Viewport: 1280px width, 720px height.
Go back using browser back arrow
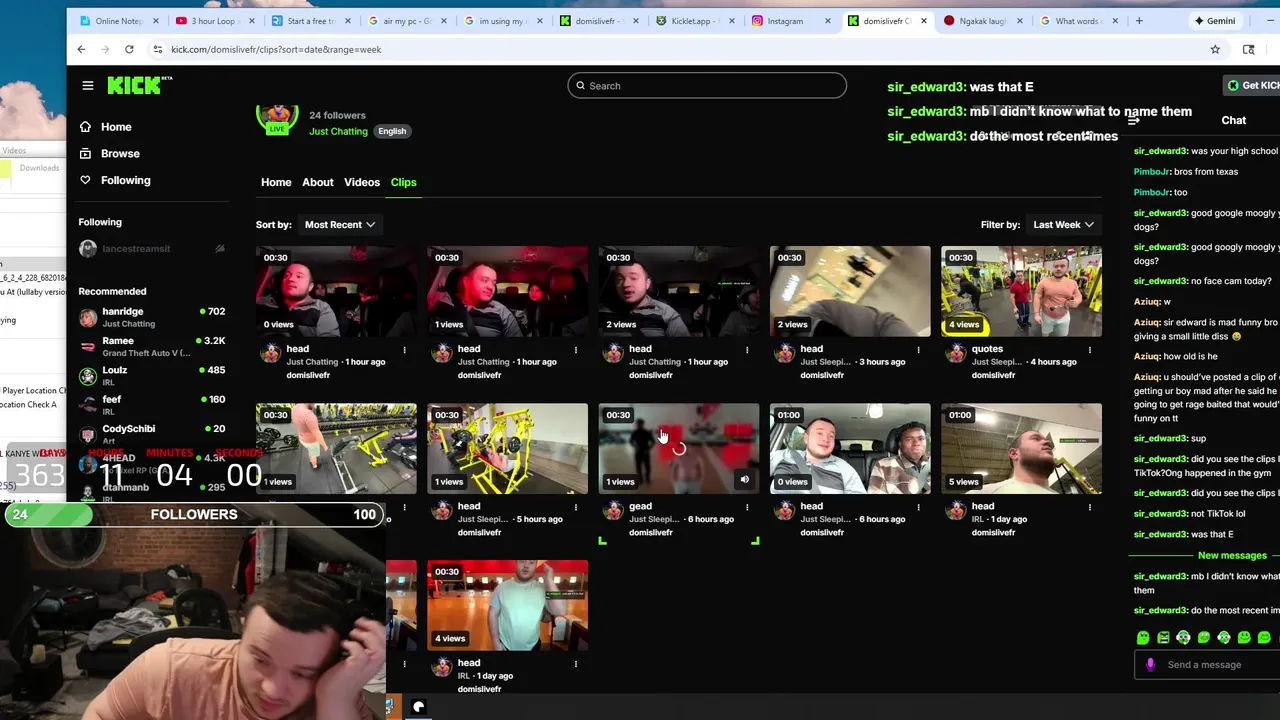pos(81,49)
